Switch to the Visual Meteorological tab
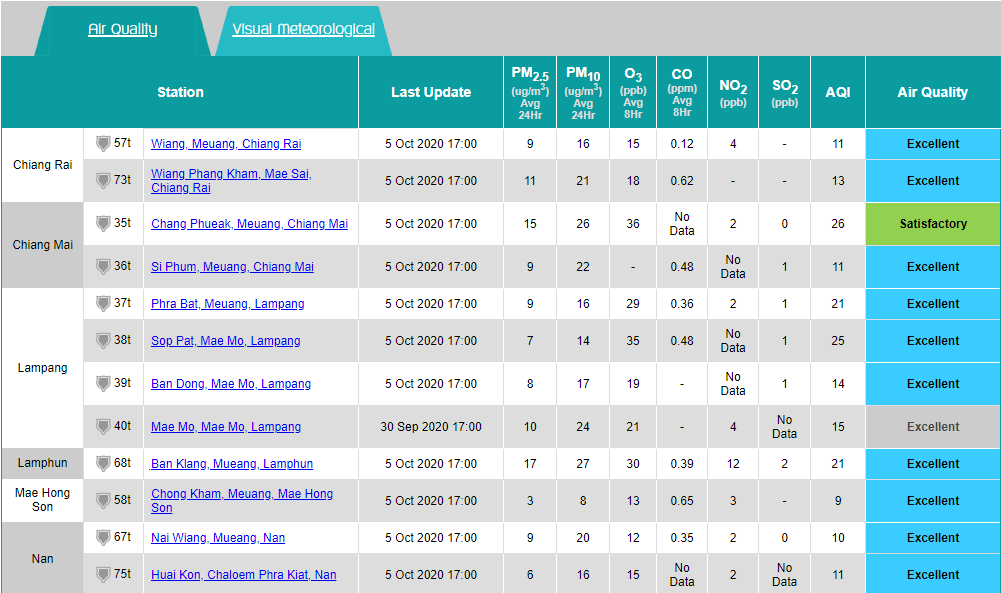This screenshot has height=593, width=1001. pyautogui.click(x=303, y=29)
